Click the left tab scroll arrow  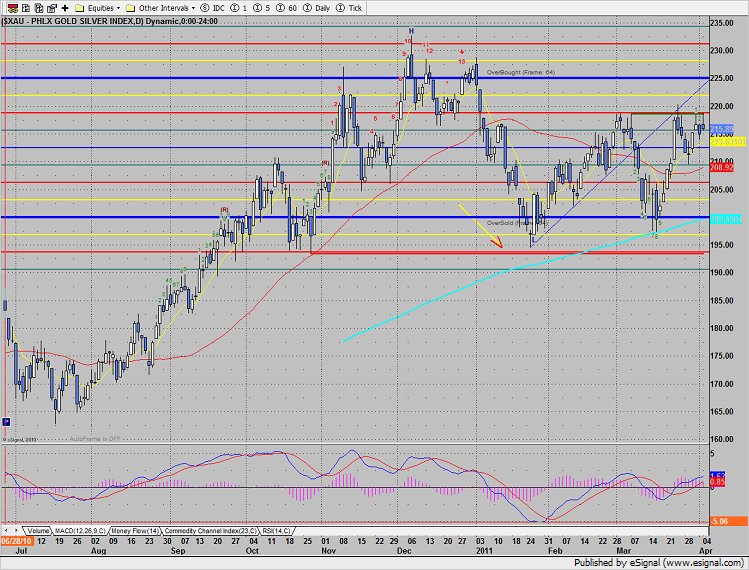coord(6,531)
